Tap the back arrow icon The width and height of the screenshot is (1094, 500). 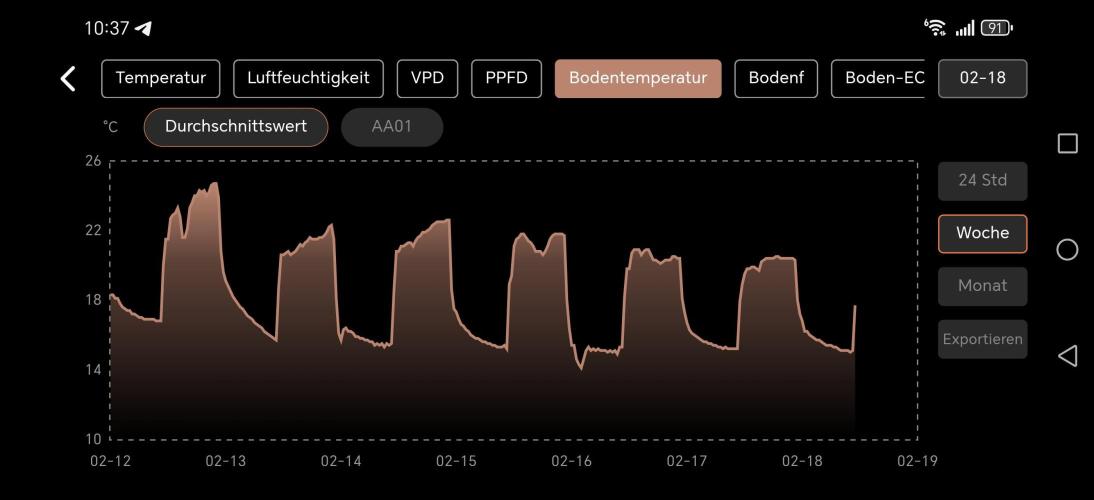68,79
